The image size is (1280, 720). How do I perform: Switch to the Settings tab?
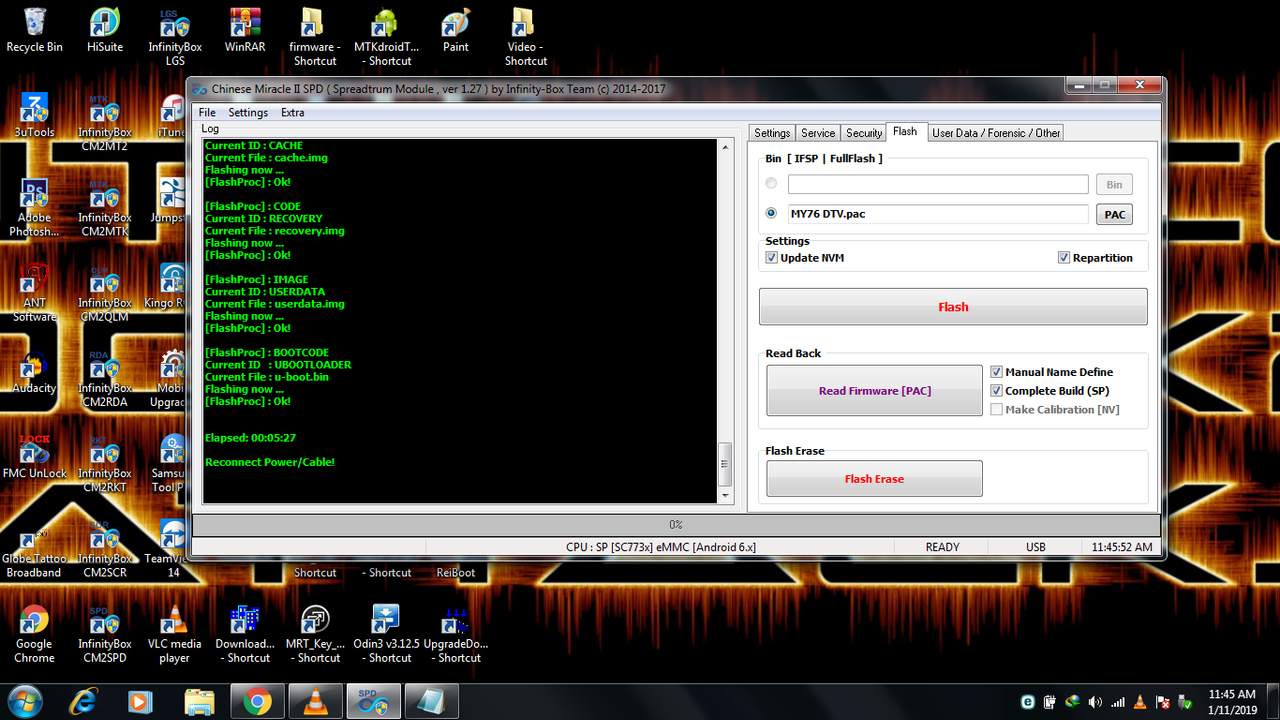(x=772, y=133)
